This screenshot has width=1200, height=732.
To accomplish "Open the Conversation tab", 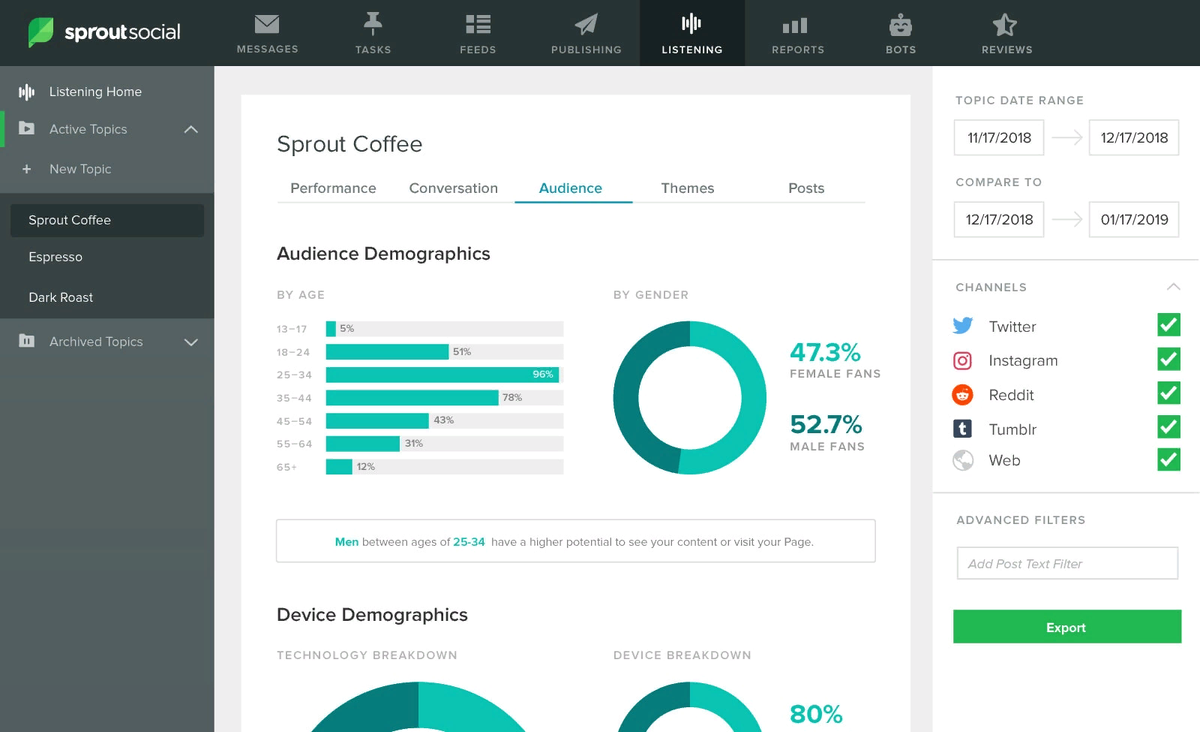I will click(x=453, y=188).
